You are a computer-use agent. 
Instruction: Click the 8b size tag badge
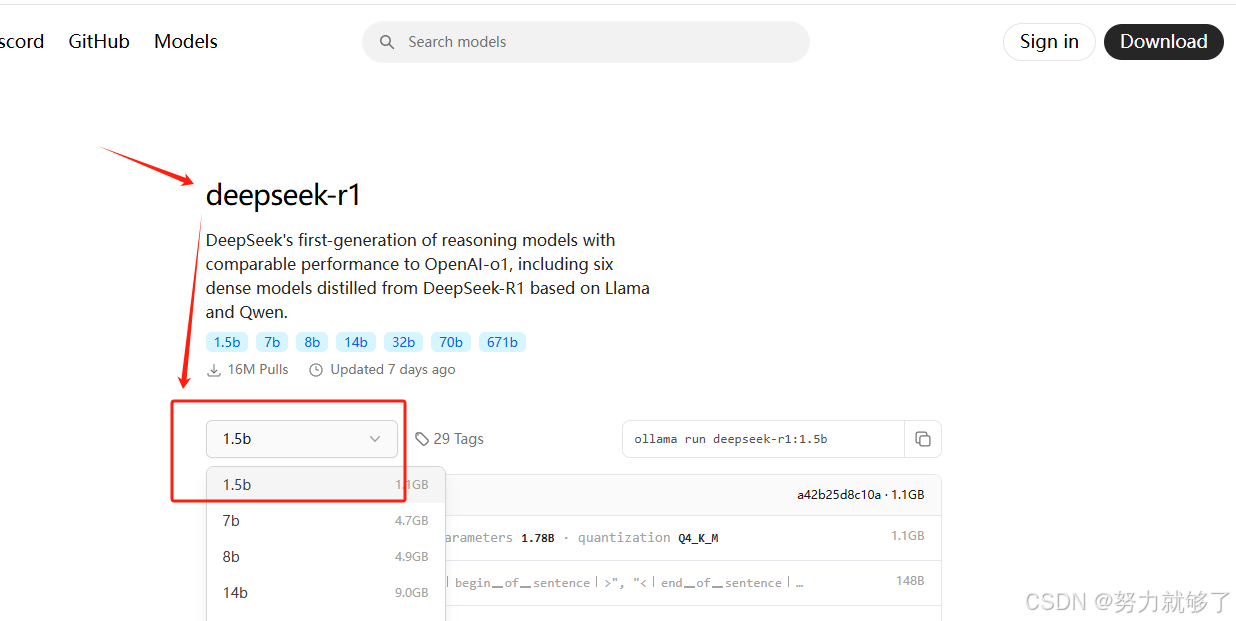pyautogui.click(x=312, y=342)
